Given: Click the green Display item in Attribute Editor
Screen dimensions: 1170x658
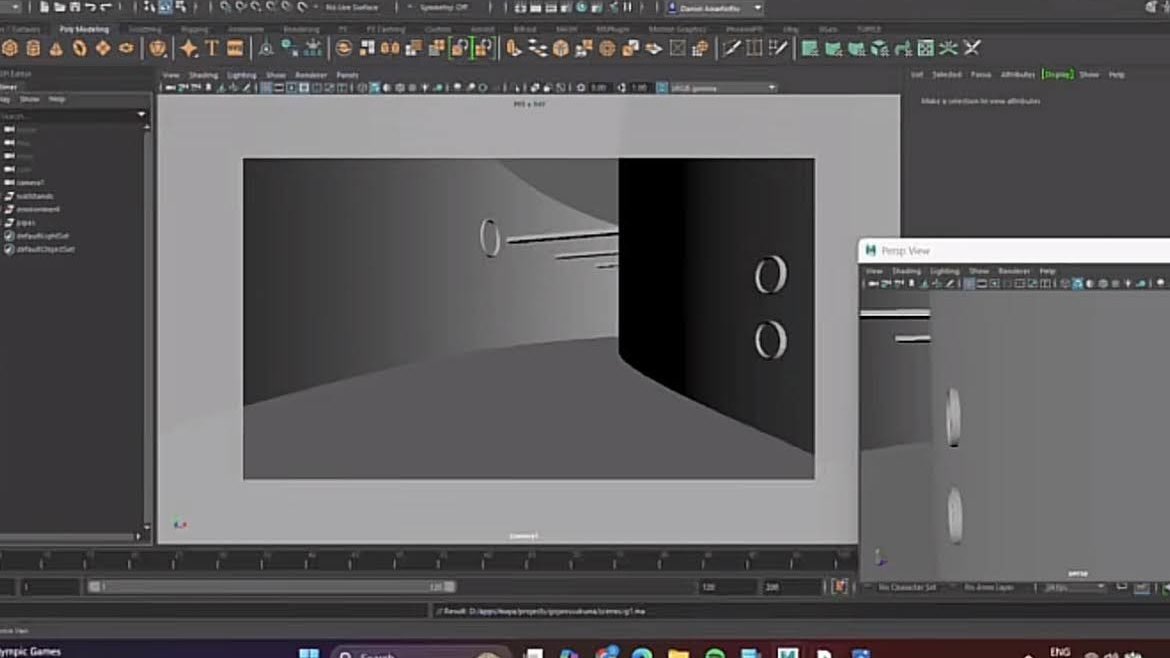Looking at the screenshot, I should click(x=1057, y=75).
